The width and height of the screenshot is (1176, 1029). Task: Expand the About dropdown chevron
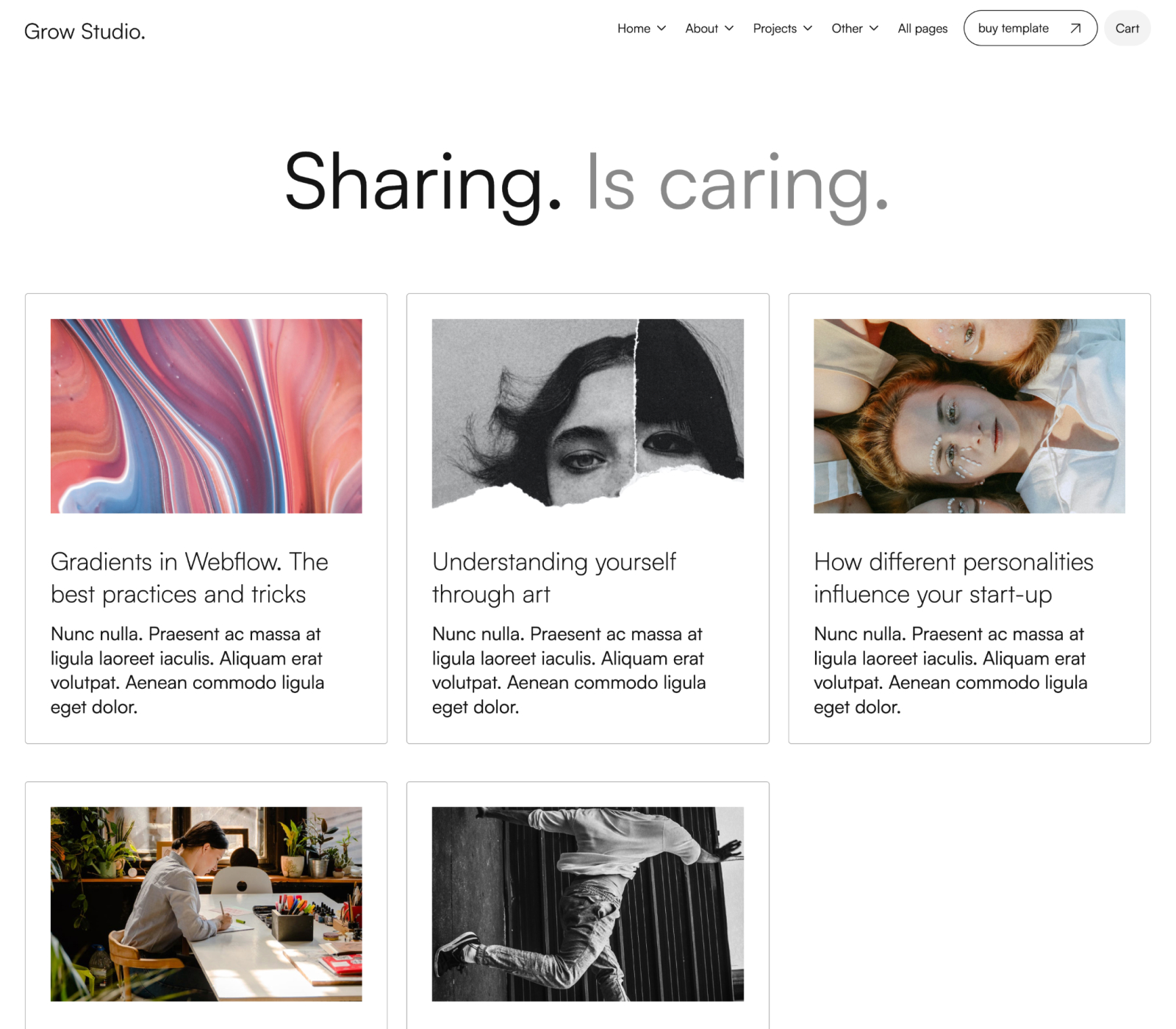pyautogui.click(x=729, y=29)
